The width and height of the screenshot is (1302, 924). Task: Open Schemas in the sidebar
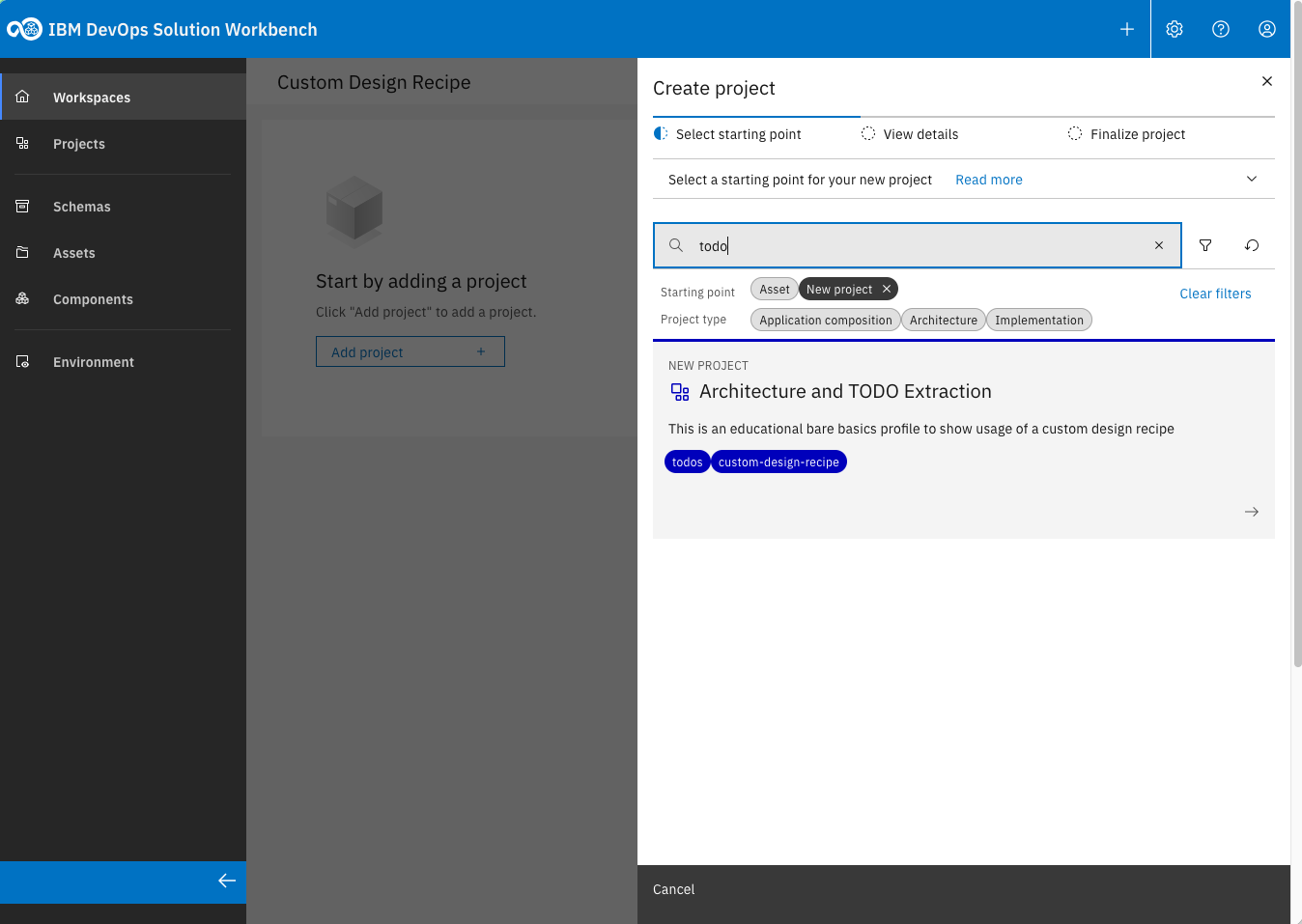[x=124, y=206]
